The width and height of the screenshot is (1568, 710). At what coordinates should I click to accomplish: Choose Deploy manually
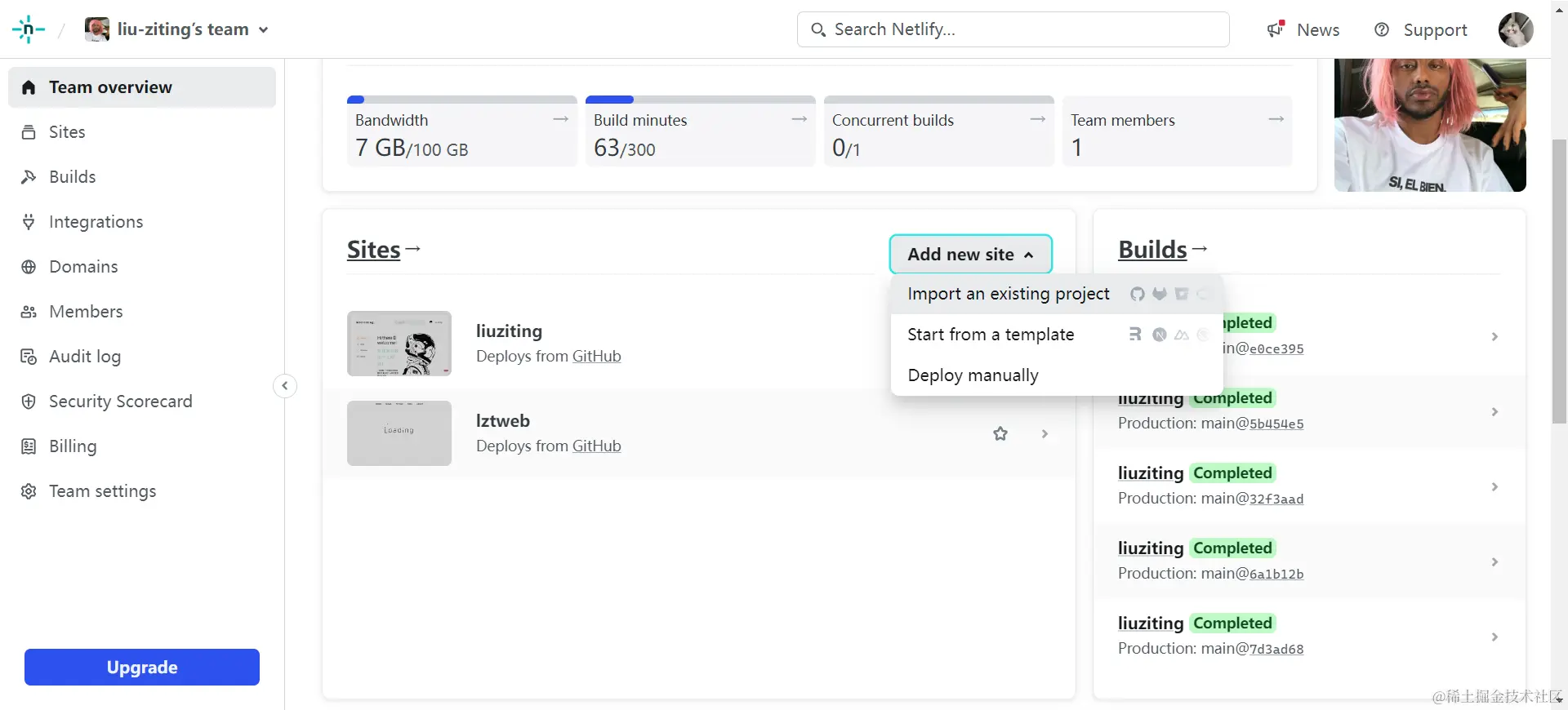[x=1057, y=375]
